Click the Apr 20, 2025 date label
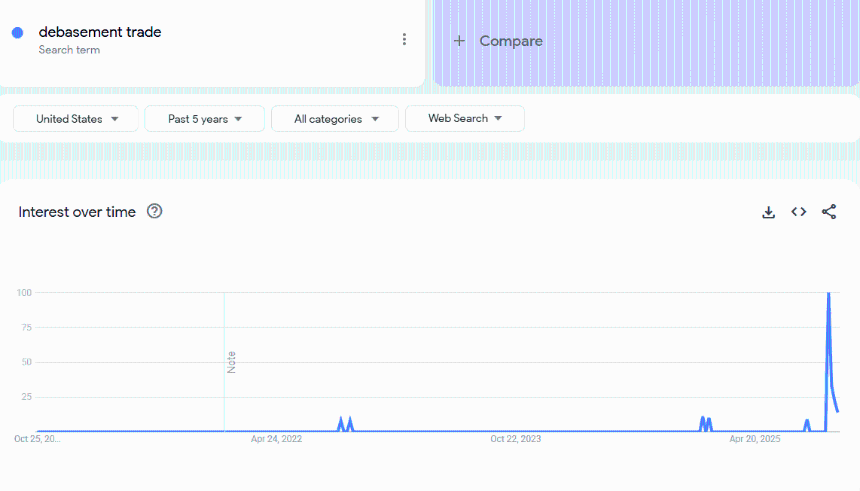Screen dimensions: 860x491 (x=754, y=439)
